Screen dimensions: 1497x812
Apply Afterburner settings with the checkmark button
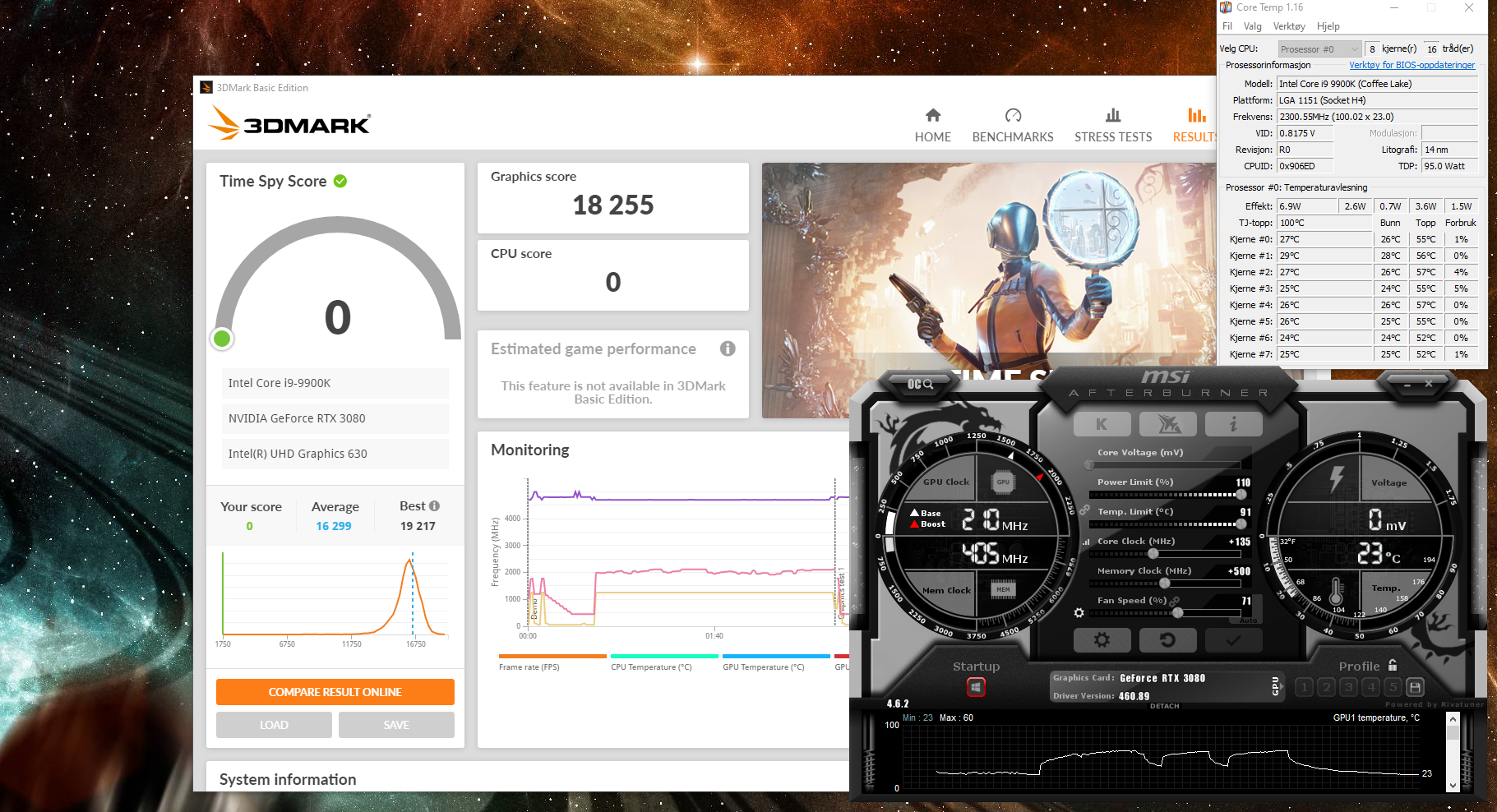[1233, 639]
